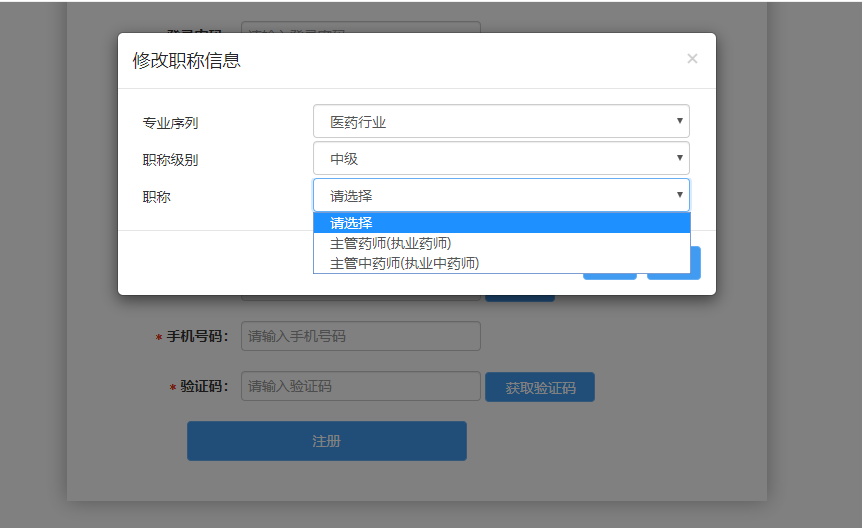Image resolution: width=862 pixels, height=528 pixels.
Task: Select the highlighted 请选择 list option
Action: tap(501, 223)
